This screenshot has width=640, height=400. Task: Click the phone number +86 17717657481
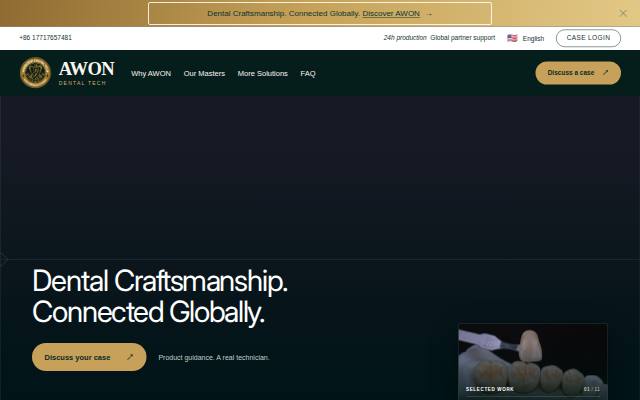(x=45, y=38)
